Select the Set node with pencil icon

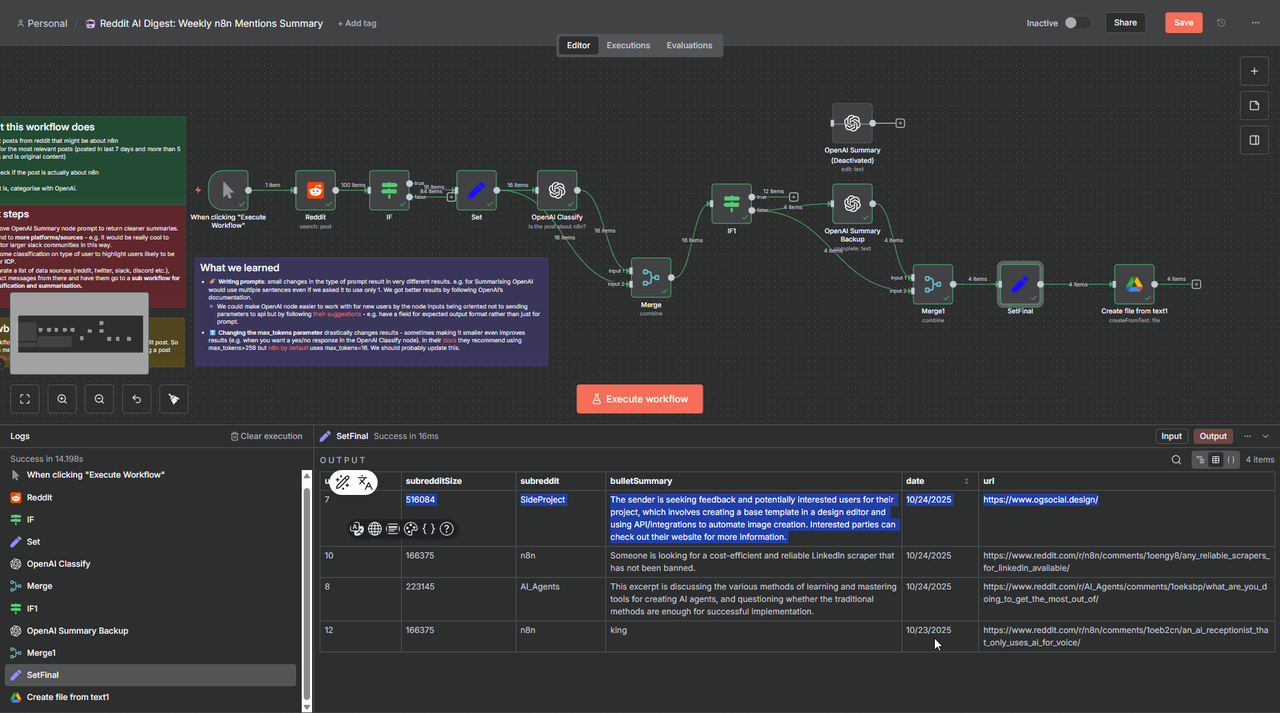pyautogui.click(x=477, y=190)
